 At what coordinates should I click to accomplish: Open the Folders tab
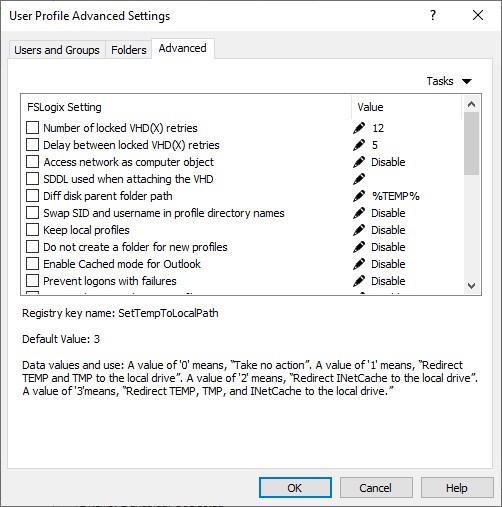129,50
